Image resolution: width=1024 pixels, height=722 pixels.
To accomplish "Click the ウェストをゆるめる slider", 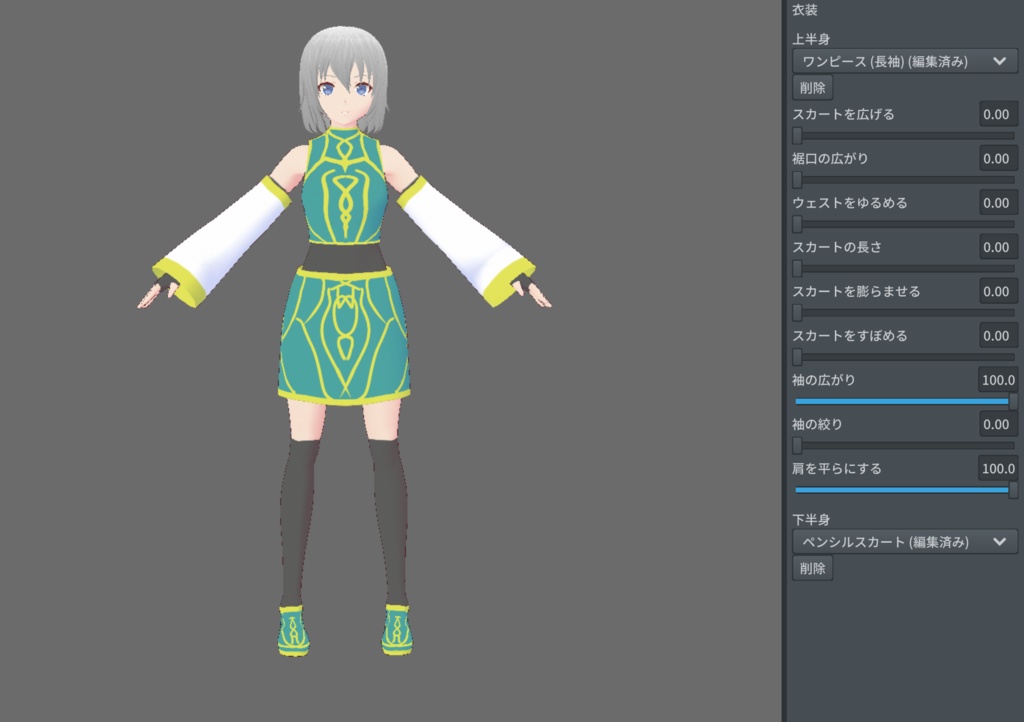I will [x=900, y=224].
